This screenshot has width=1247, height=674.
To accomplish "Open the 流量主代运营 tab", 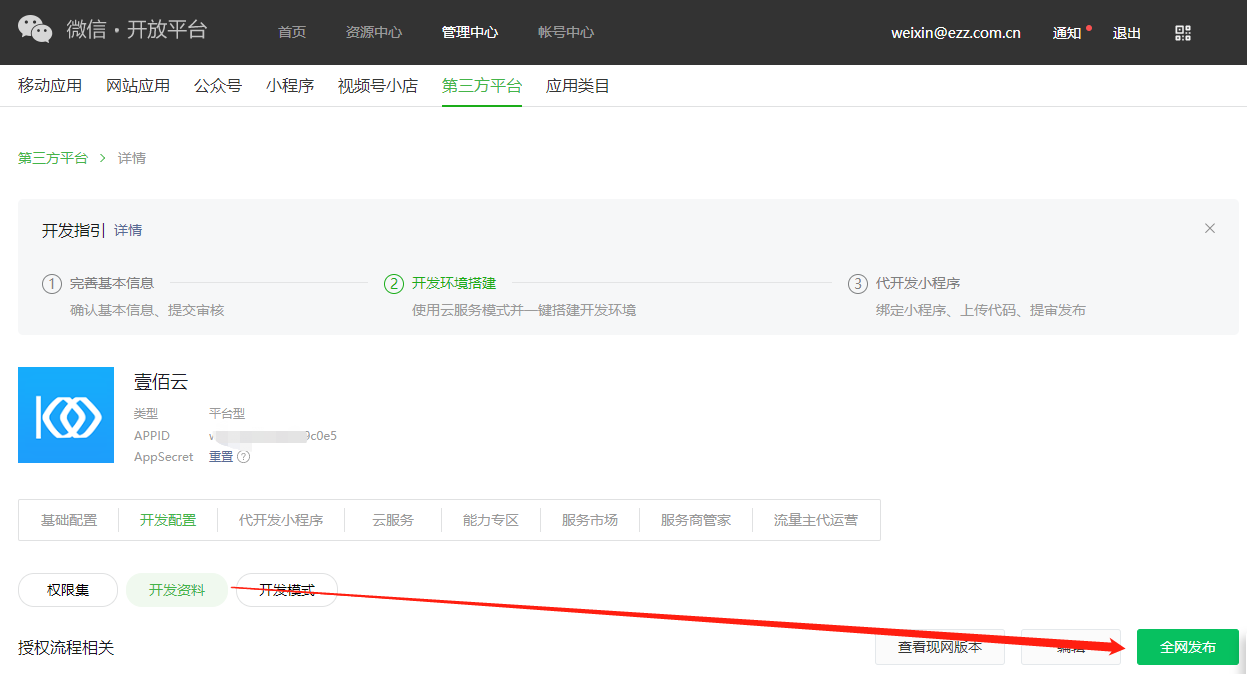I will (816, 520).
